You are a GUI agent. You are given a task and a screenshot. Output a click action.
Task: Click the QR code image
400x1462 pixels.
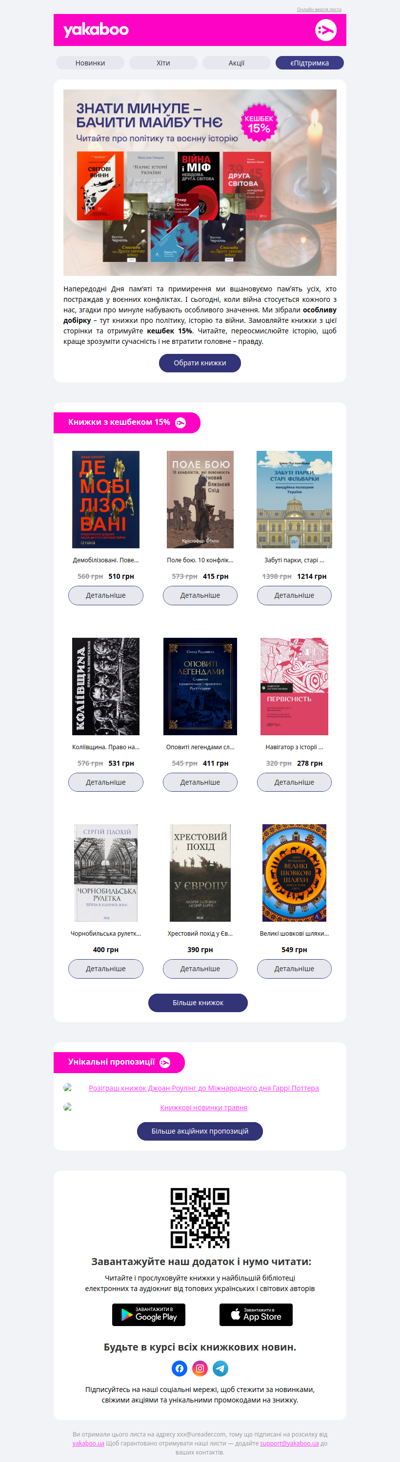200,1217
